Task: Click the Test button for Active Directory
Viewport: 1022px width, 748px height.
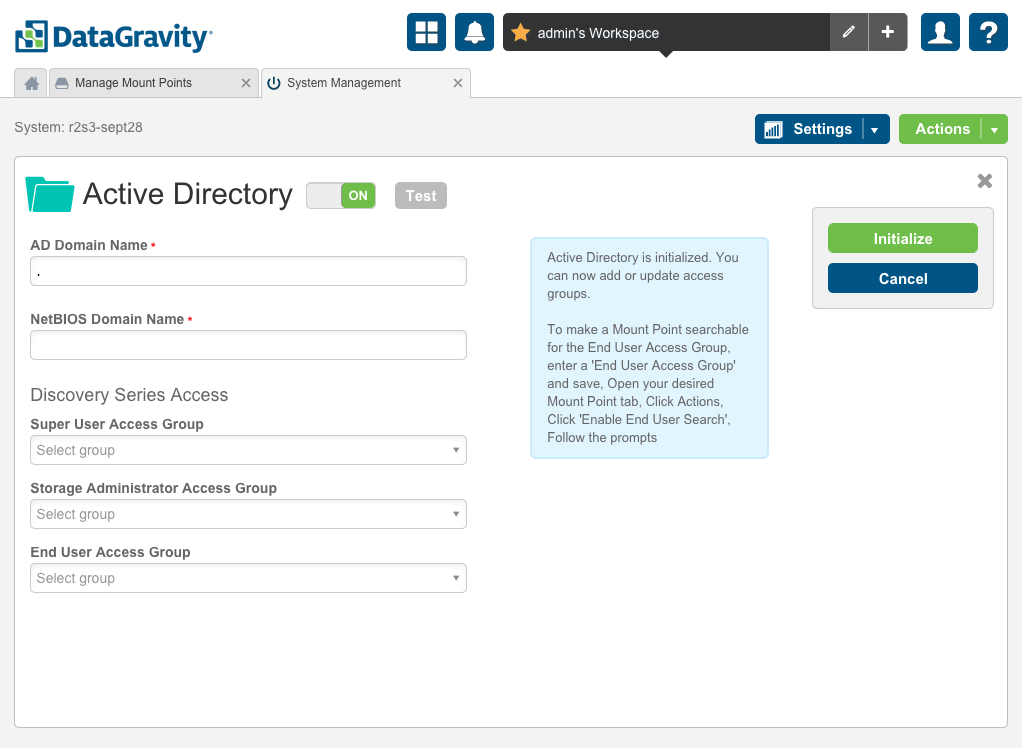Action: (x=420, y=195)
